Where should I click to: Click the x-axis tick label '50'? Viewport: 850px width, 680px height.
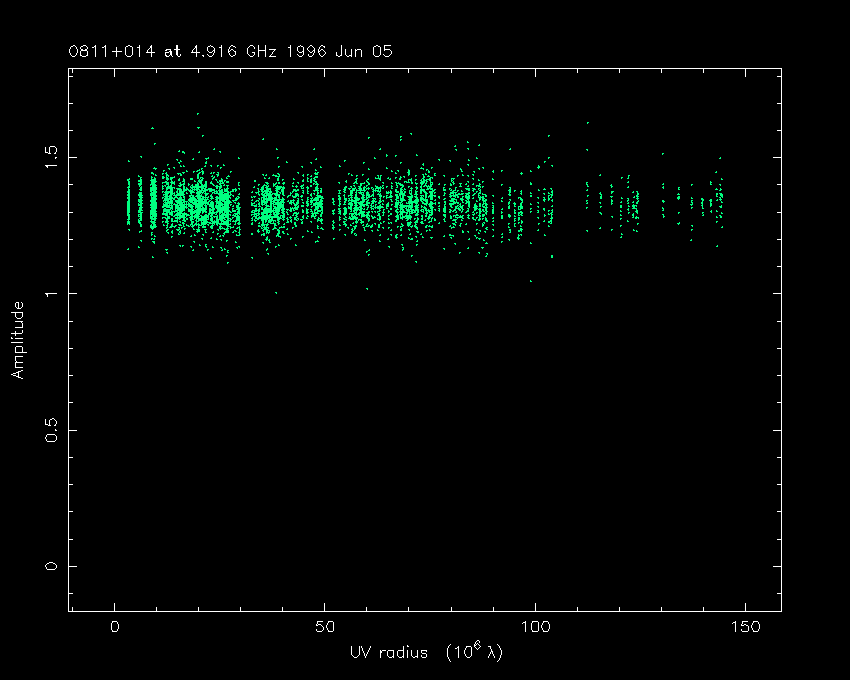pyautogui.click(x=325, y=627)
